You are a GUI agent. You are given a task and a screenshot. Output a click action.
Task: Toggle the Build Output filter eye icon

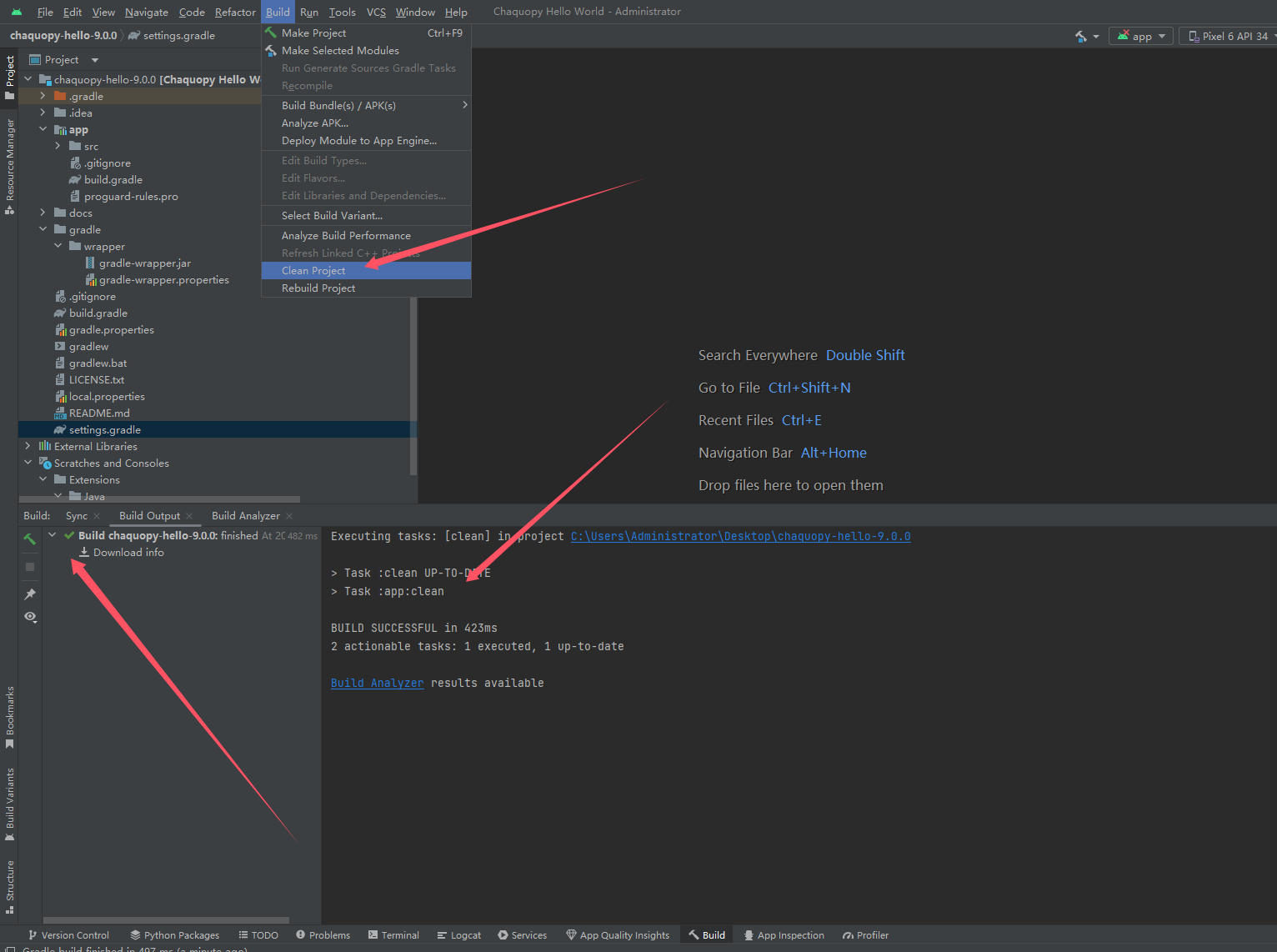30,617
